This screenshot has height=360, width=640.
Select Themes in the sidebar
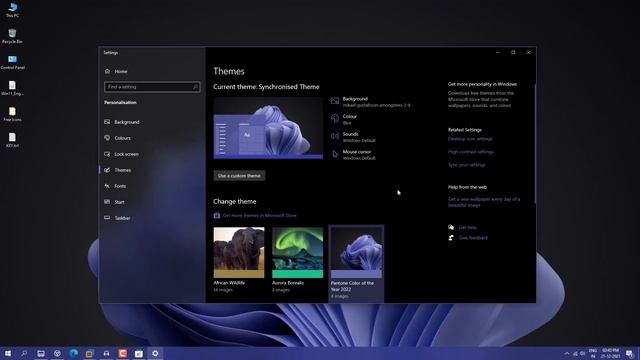[118, 170]
